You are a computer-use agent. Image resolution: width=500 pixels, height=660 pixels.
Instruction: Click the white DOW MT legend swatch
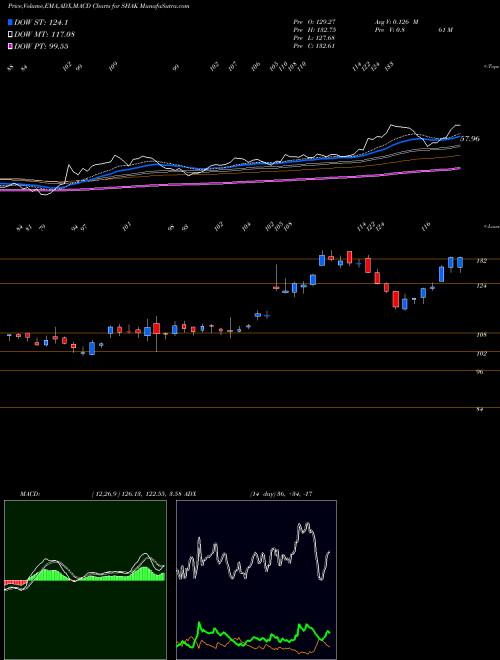click(x=10, y=34)
